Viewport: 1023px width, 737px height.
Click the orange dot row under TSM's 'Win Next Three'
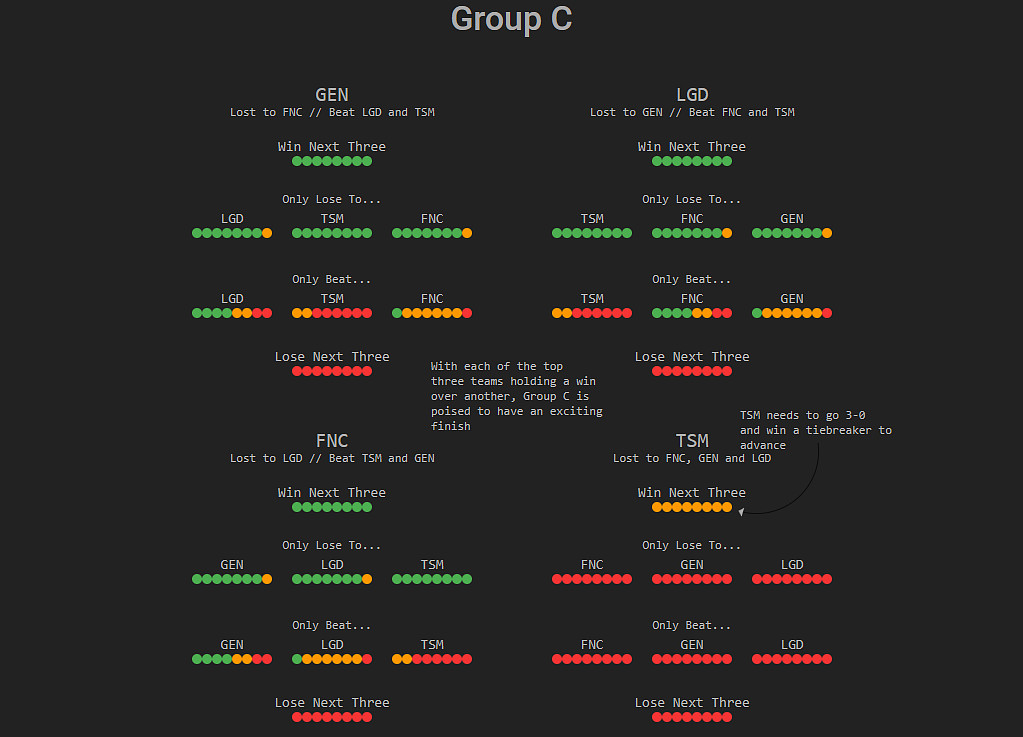click(692, 507)
